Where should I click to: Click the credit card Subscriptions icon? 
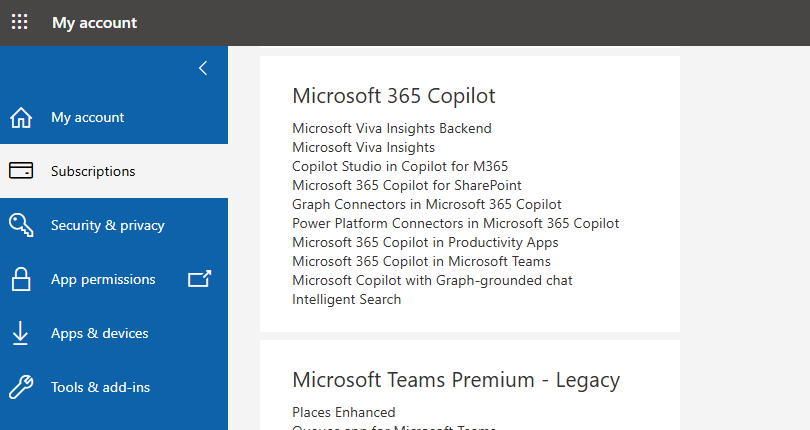tap(21, 171)
